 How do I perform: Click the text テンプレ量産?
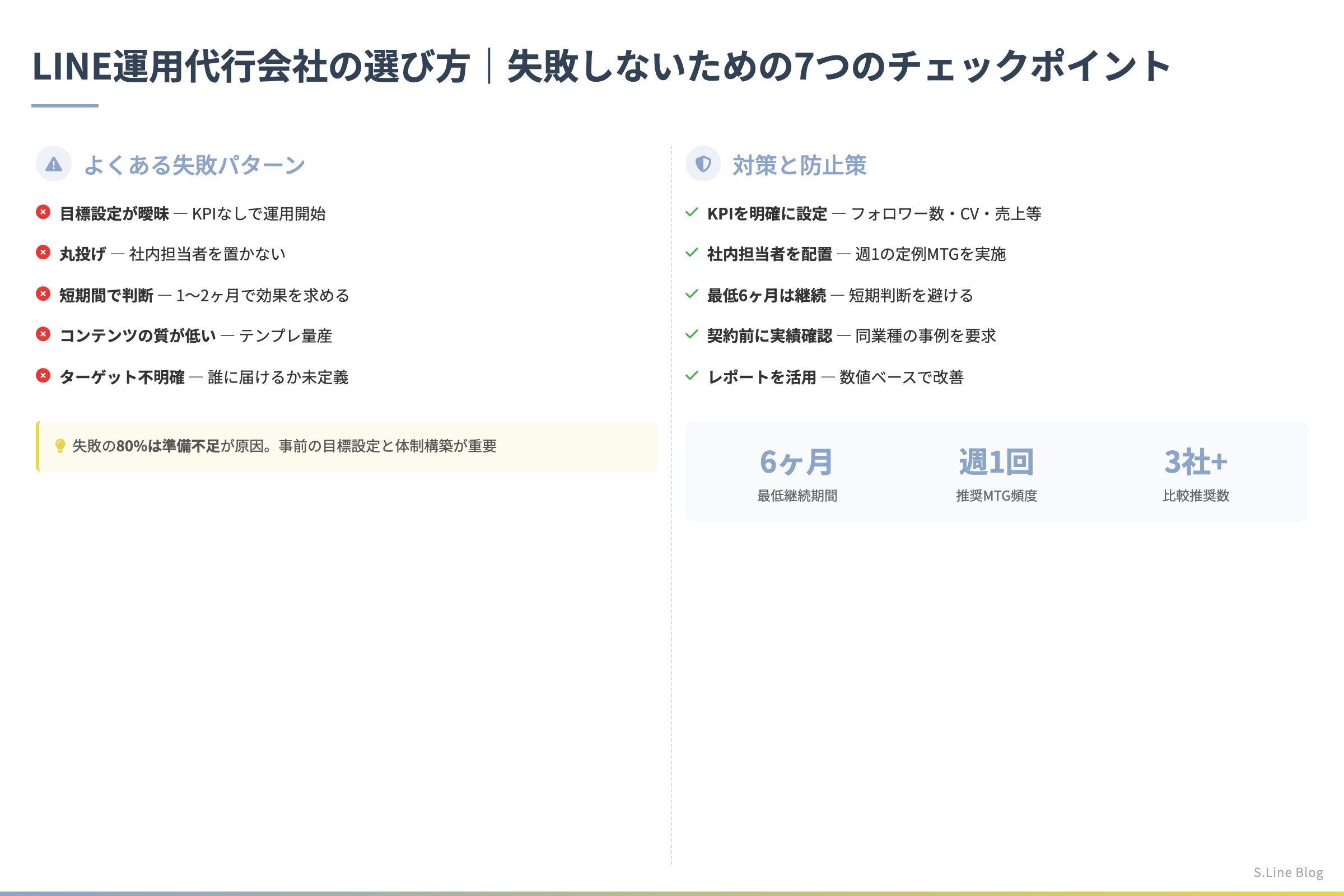pyautogui.click(x=286, y=336)
